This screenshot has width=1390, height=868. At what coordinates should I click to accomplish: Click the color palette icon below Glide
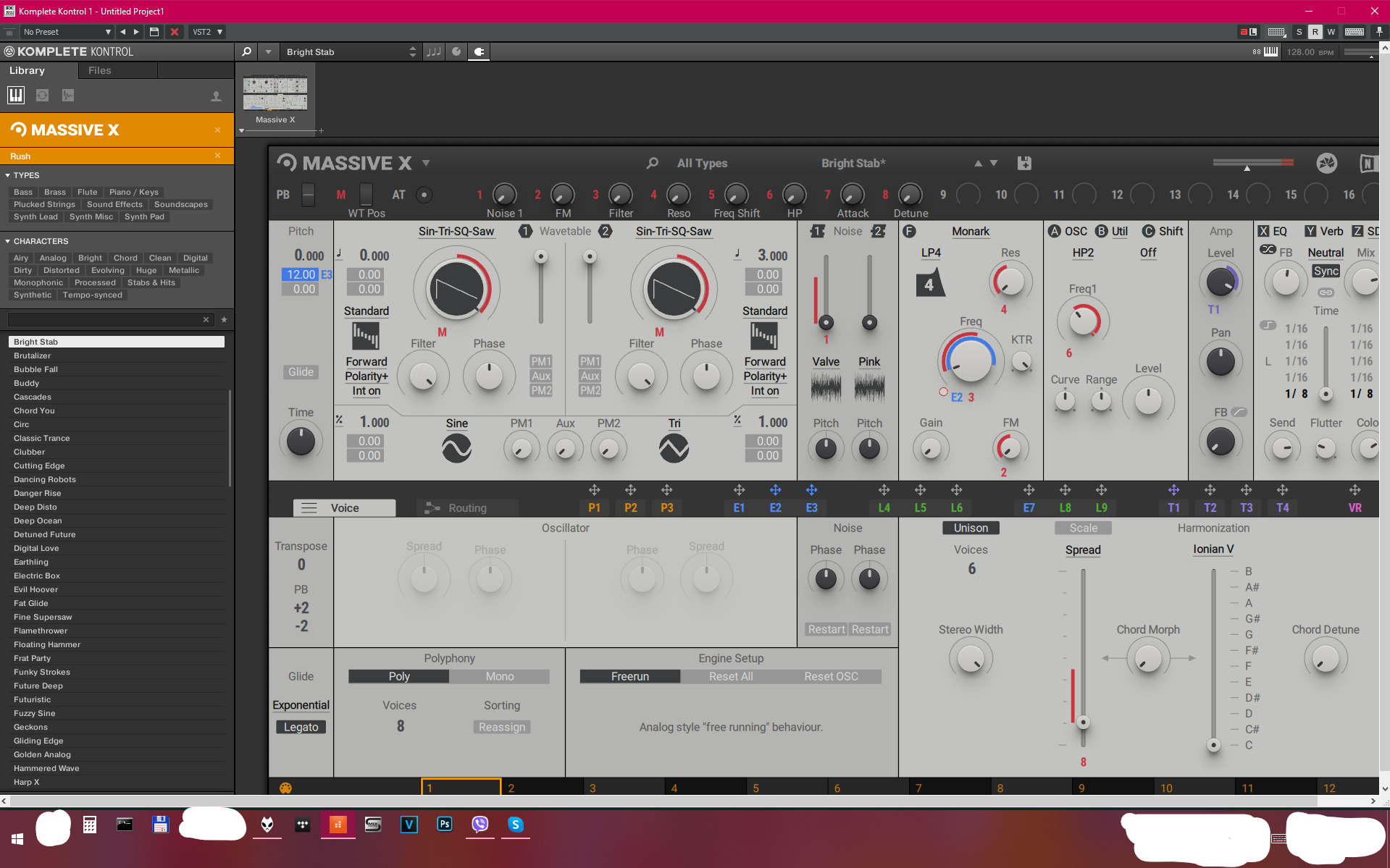coord(285,788)
